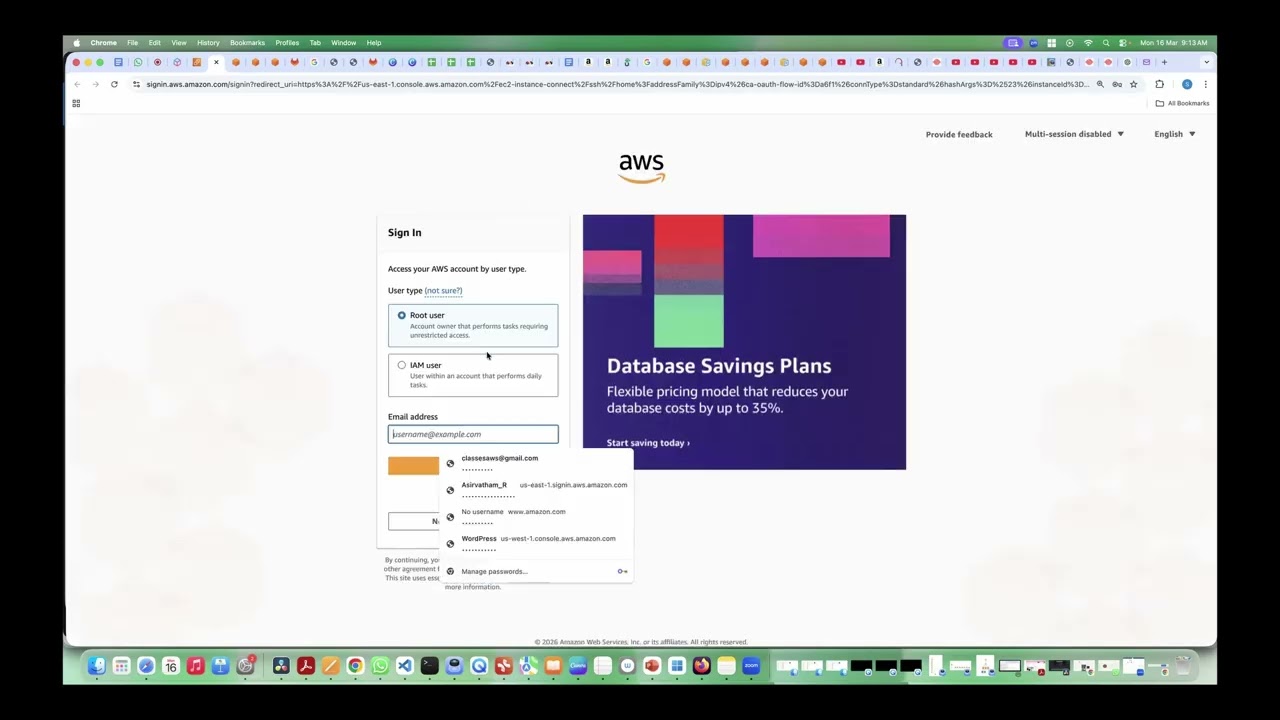This screenshot has width=1280, height=720.
Task: Open the Edit menu
Action: pos(155,43)
